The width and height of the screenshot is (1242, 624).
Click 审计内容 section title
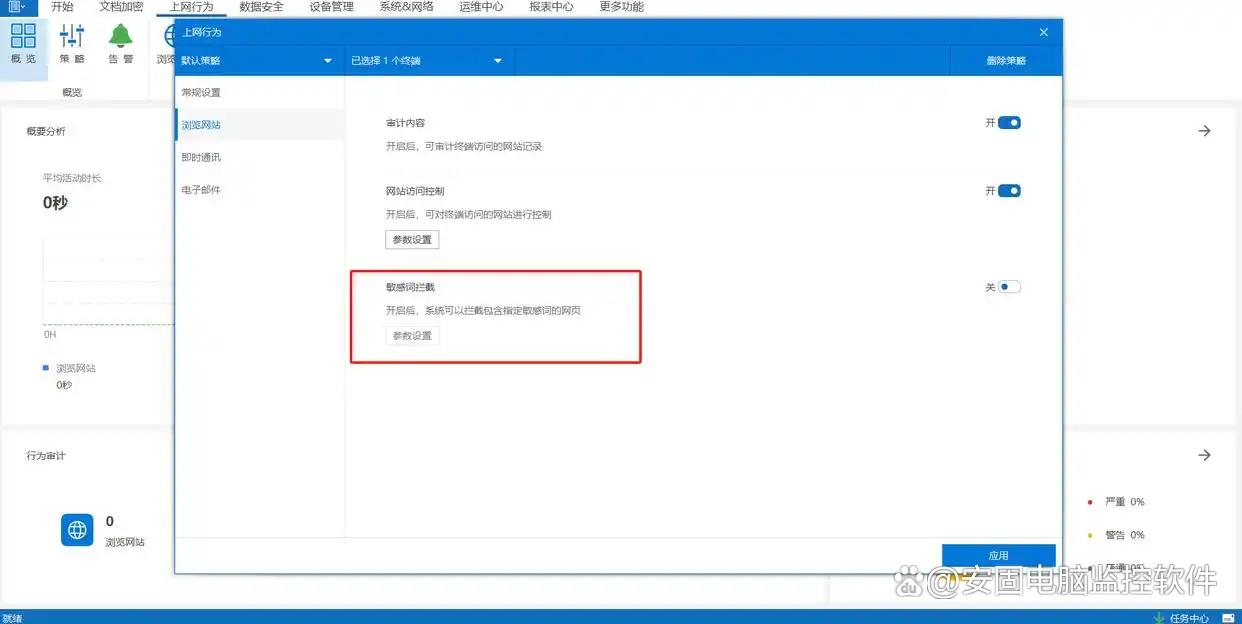405,123
